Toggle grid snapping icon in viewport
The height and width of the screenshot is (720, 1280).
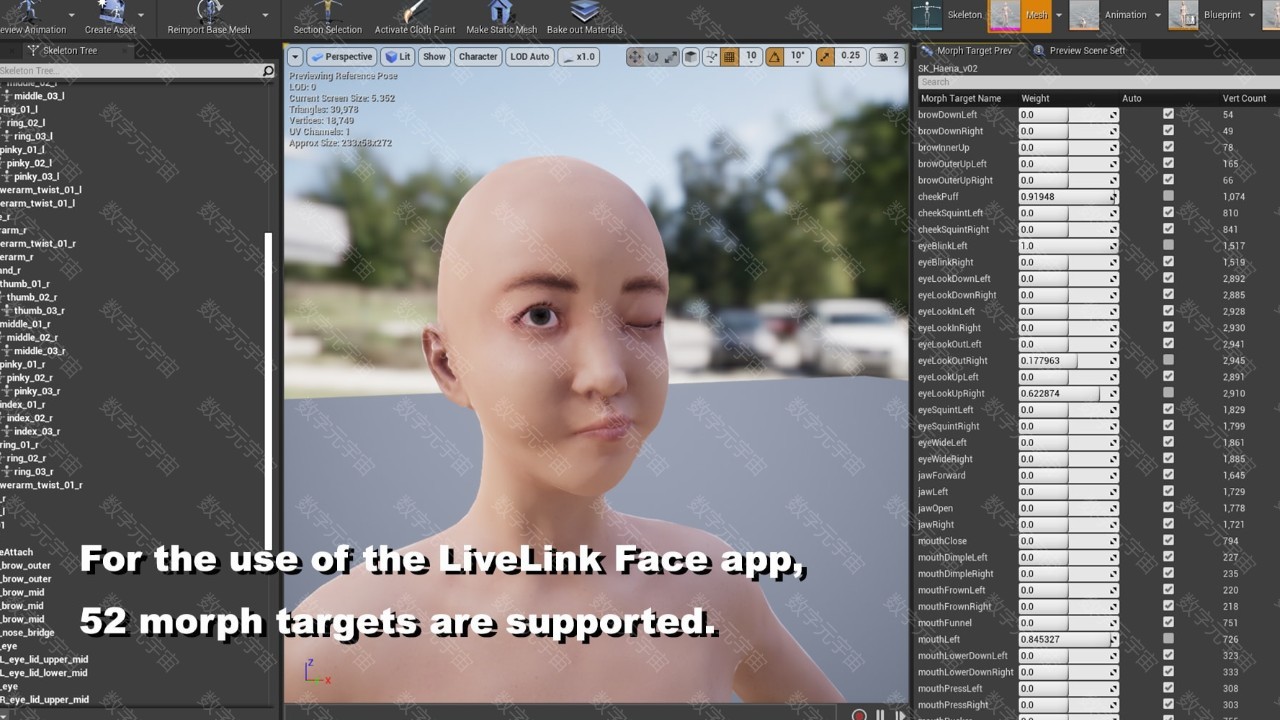[730, 57]
